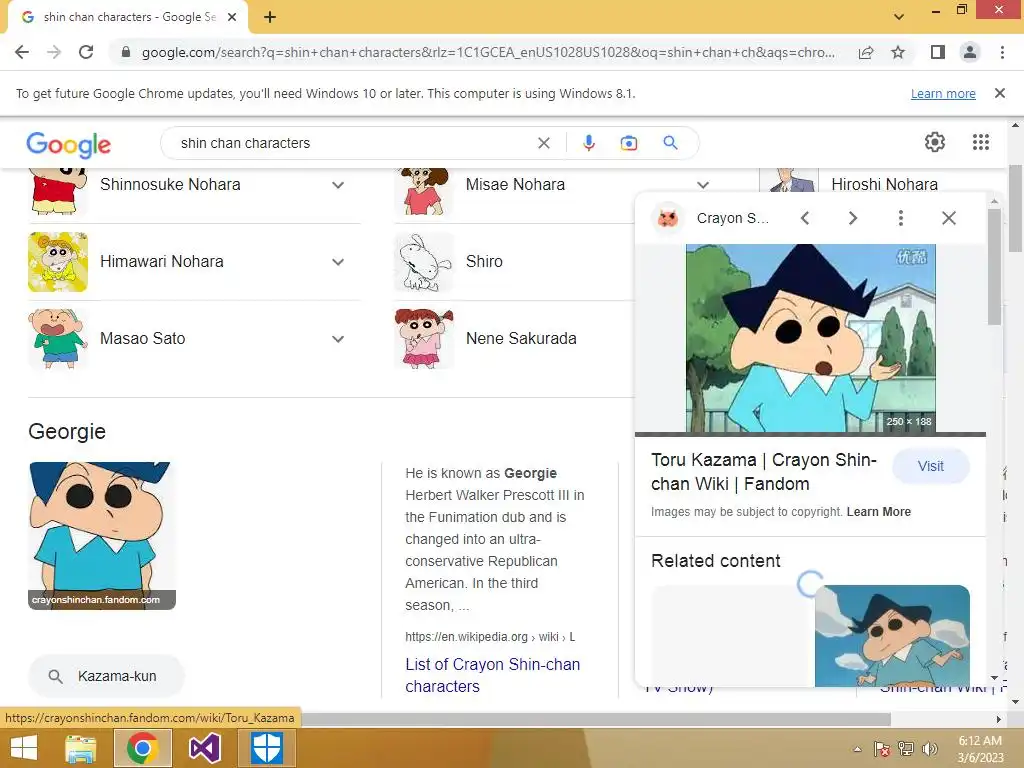The image size is (1024, 768).
Task: Go back to the previous page
Action: pyautogui.click(x=22, y=52)
